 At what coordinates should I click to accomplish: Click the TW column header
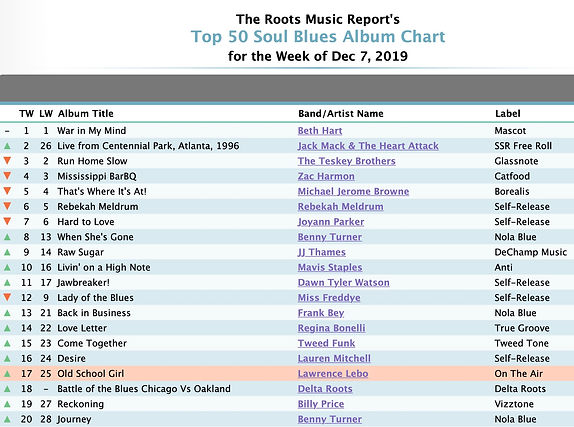[x=26, y=114]
